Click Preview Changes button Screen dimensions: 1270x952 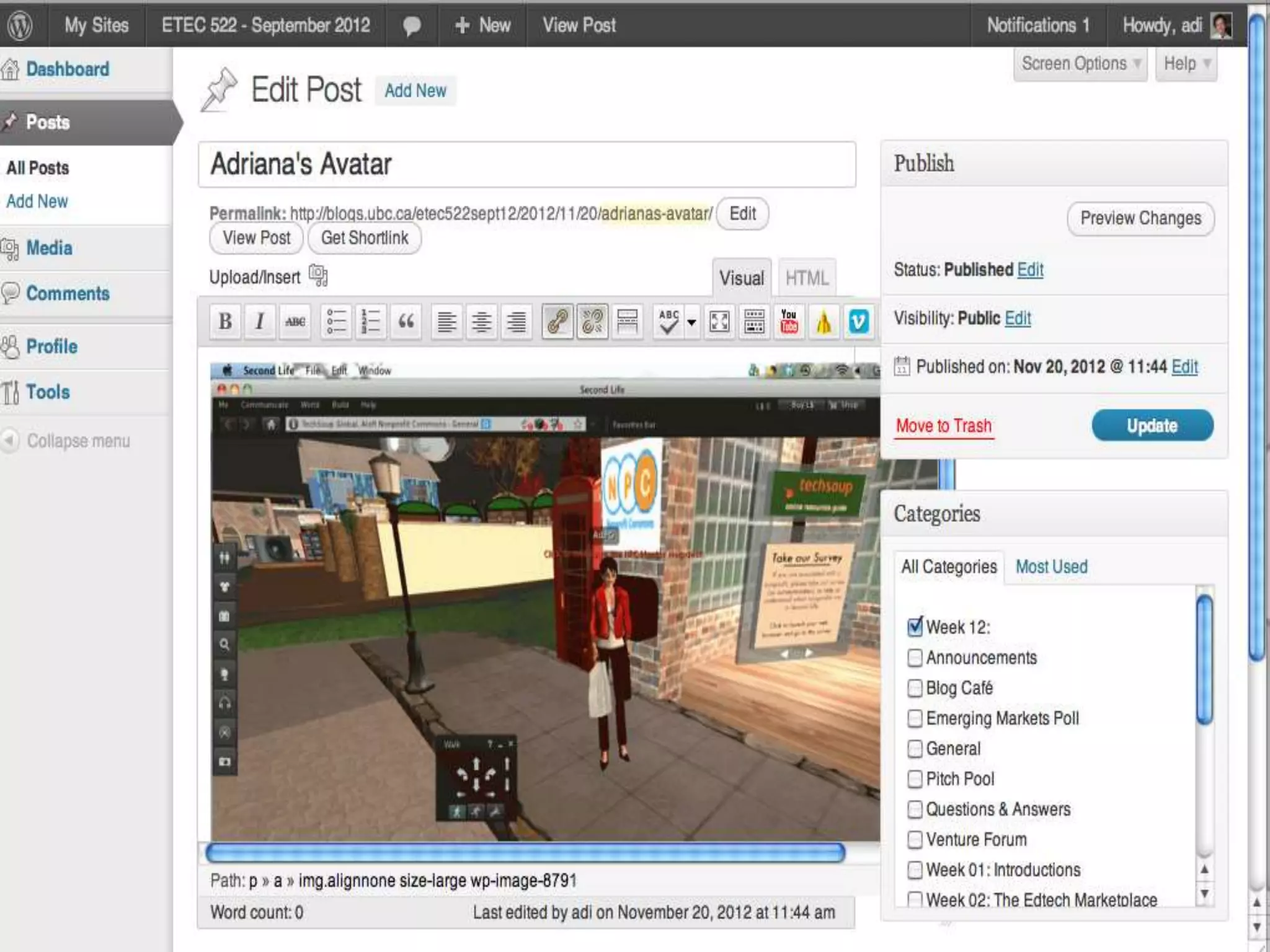(1140, 218)
